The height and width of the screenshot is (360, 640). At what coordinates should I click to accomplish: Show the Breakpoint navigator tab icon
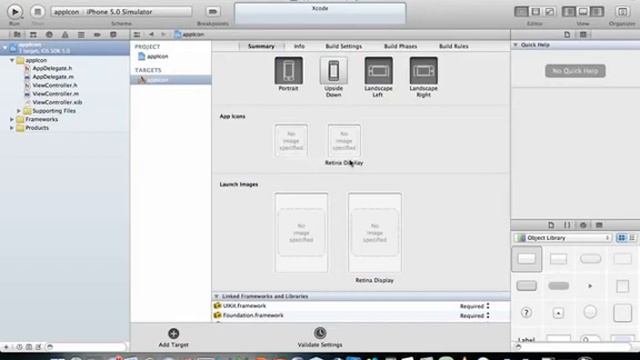(97, 35)
